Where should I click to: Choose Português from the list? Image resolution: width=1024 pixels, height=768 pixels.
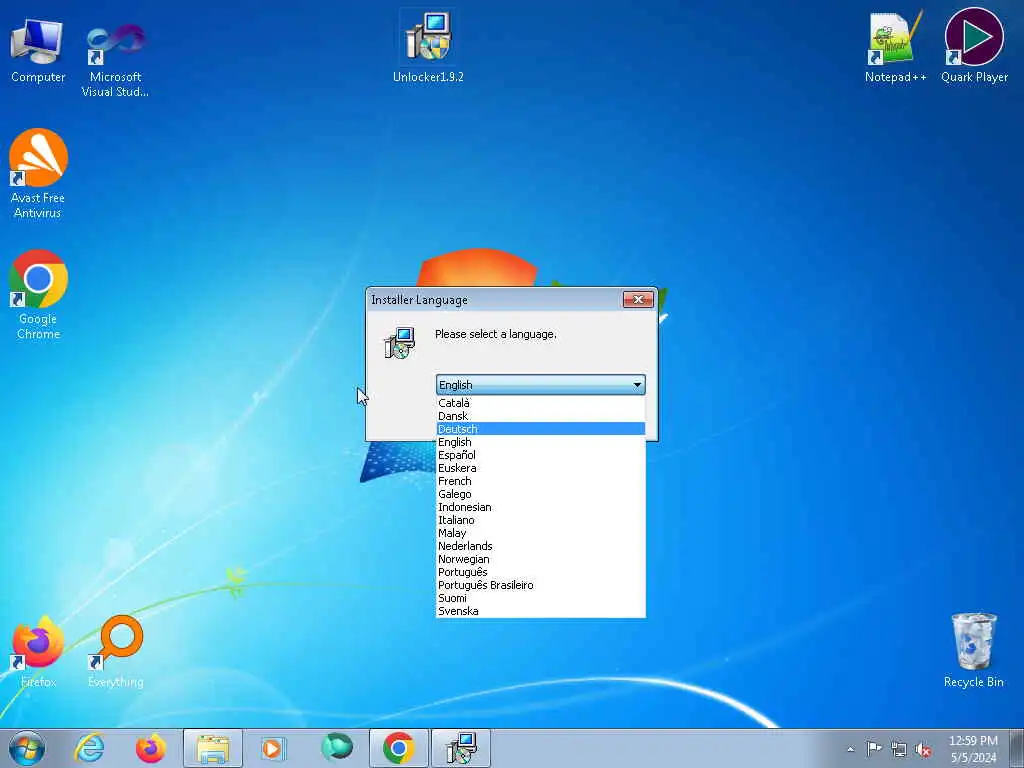coord(541,572)
